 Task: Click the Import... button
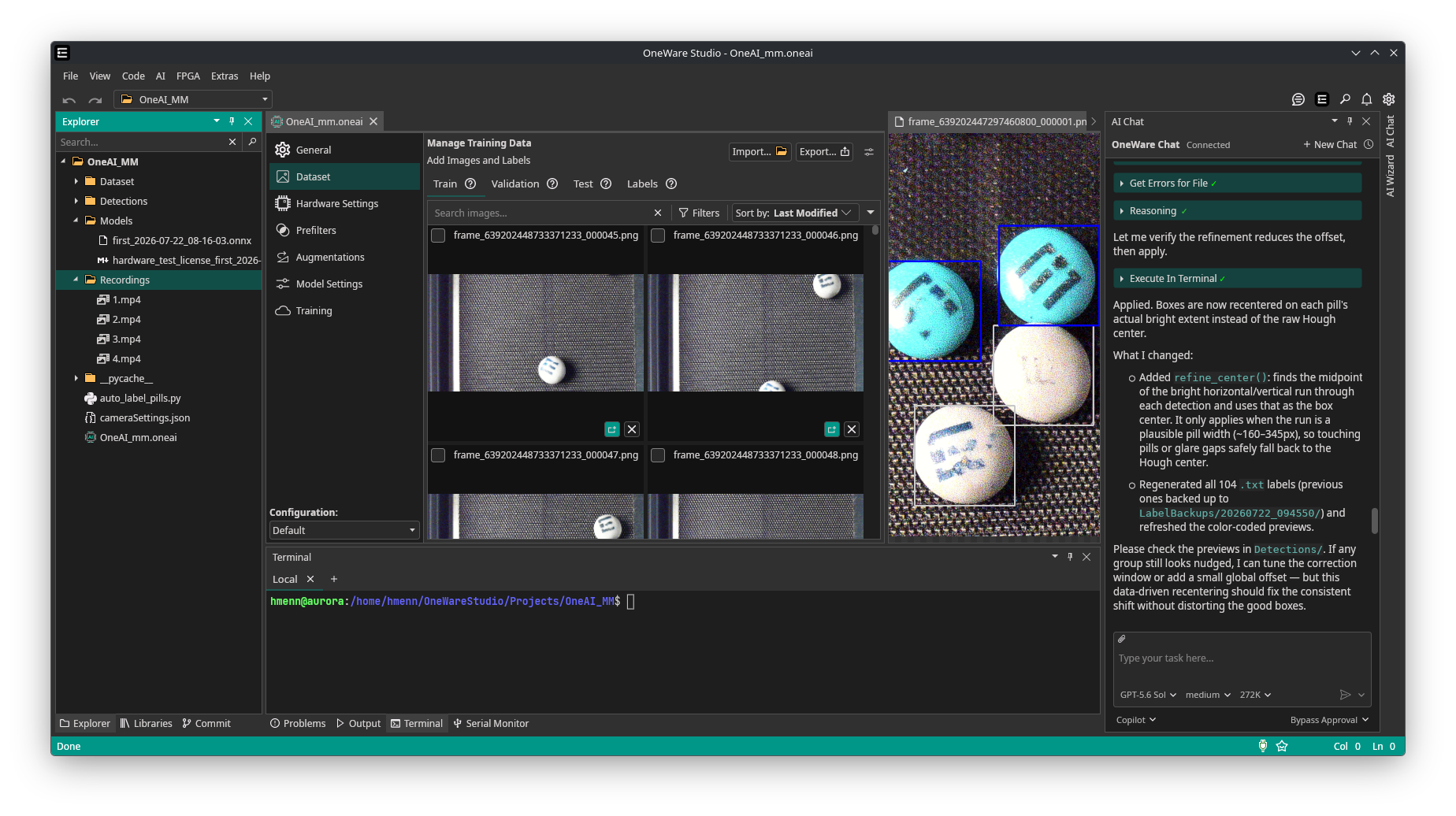click(x=760, y=151)
